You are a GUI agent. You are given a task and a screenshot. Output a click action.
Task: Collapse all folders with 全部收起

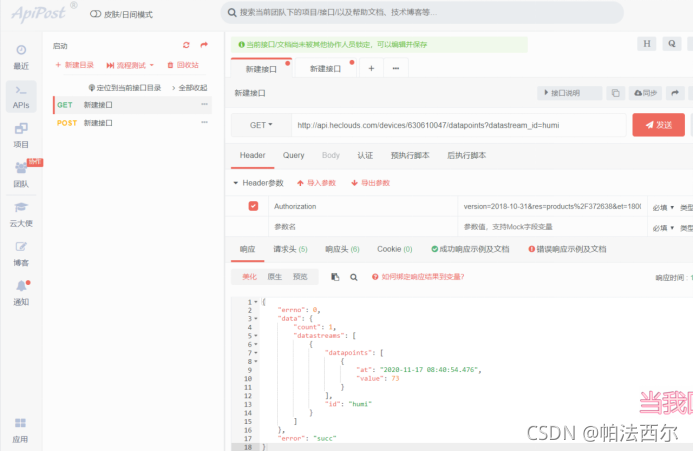pos(189,88)
